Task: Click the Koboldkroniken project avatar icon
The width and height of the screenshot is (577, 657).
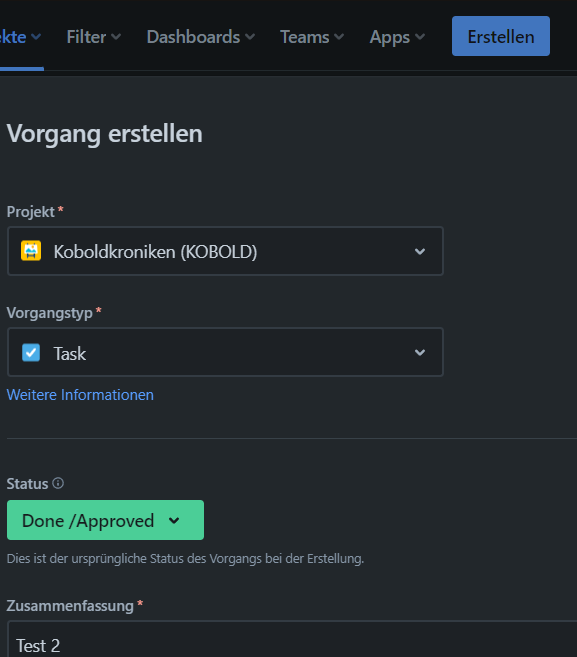Action: pyautogui.click(x=31, y=251)
